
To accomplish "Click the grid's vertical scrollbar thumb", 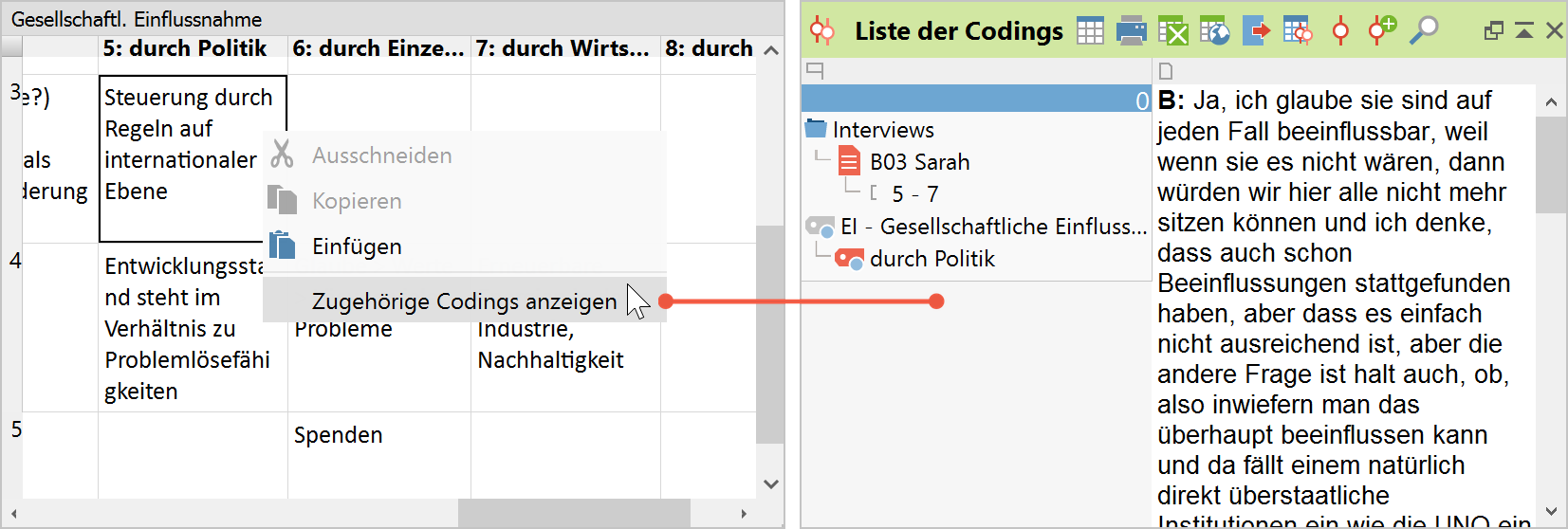I will [x=770, y=334].
